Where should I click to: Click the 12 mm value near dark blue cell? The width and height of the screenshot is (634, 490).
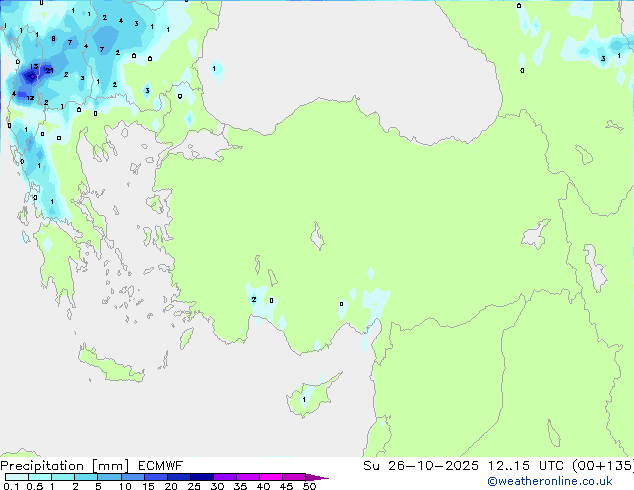[30, 98]
